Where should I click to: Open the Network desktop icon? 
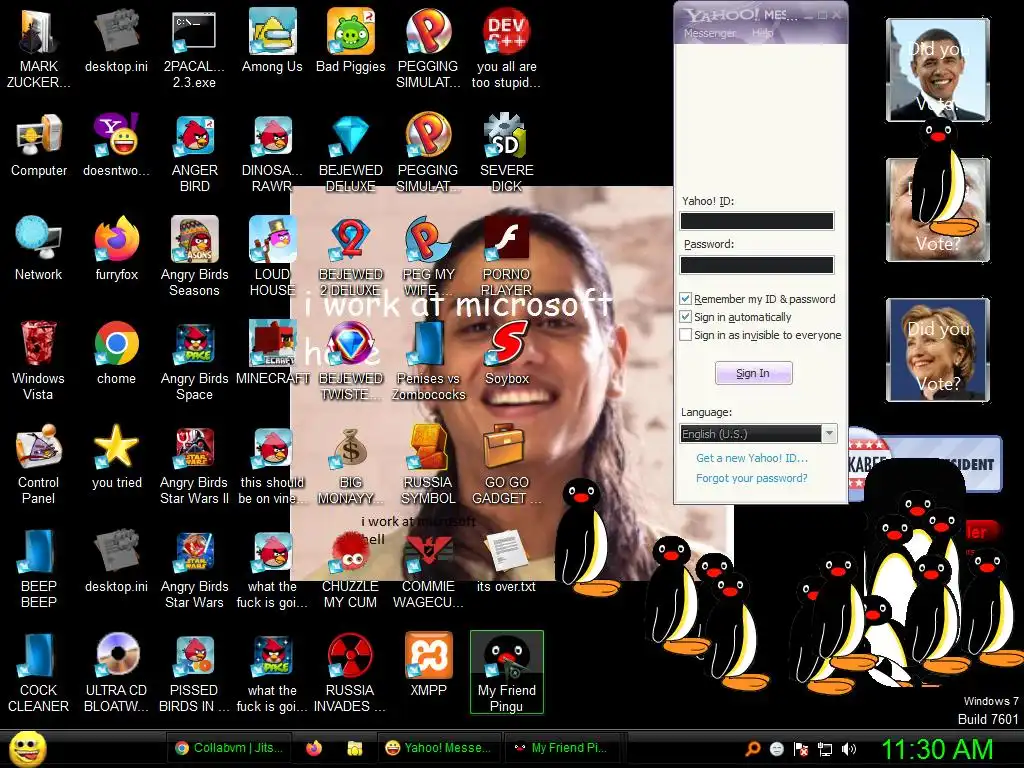coord(38,239)
